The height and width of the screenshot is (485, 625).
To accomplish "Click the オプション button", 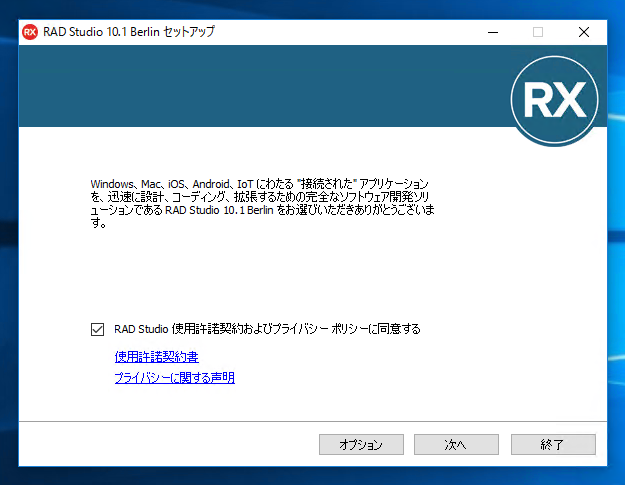I will [x=361, y=444].
